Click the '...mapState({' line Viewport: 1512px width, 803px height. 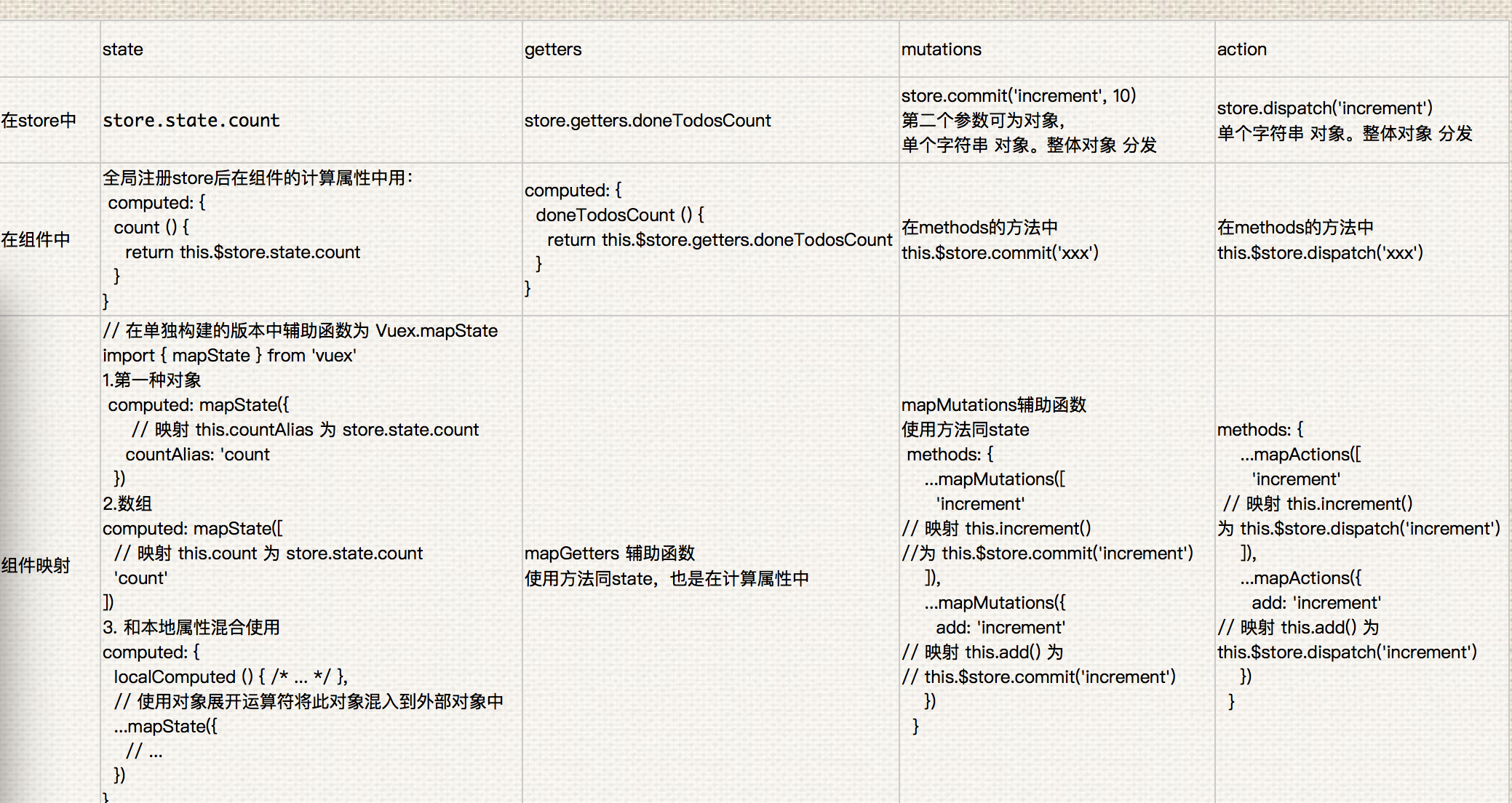pos(165,727)
